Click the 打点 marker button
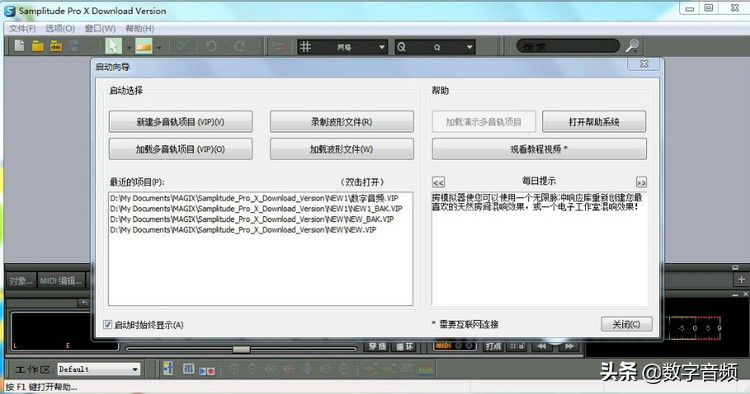 pos(493,346)
